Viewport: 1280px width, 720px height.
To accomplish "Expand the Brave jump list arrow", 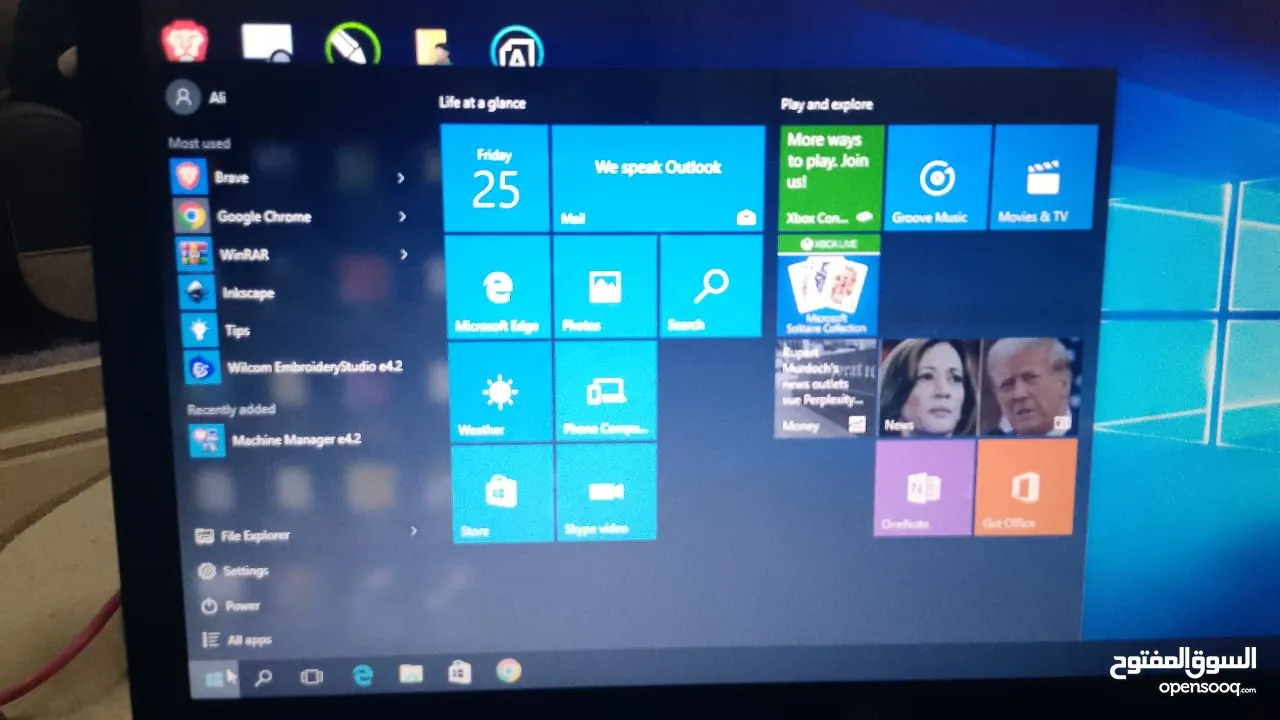I will 400,178.
